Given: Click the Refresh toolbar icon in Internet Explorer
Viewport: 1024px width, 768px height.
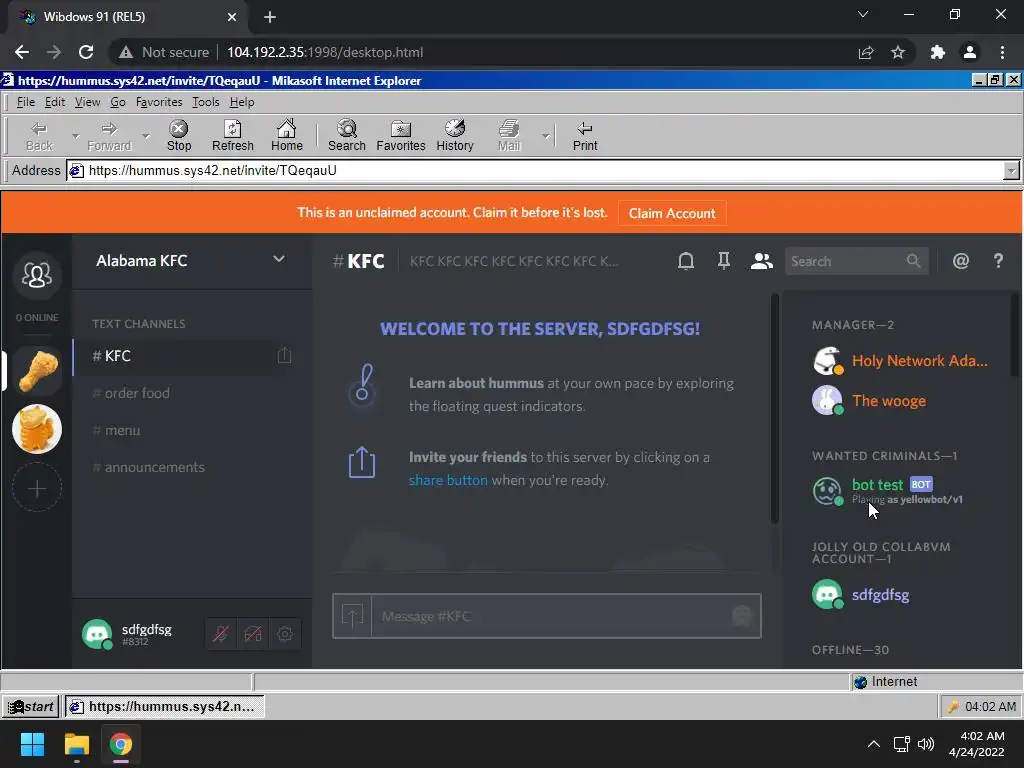Looking at the screenshot, I should pyautogui.click(x=232, y=136).
